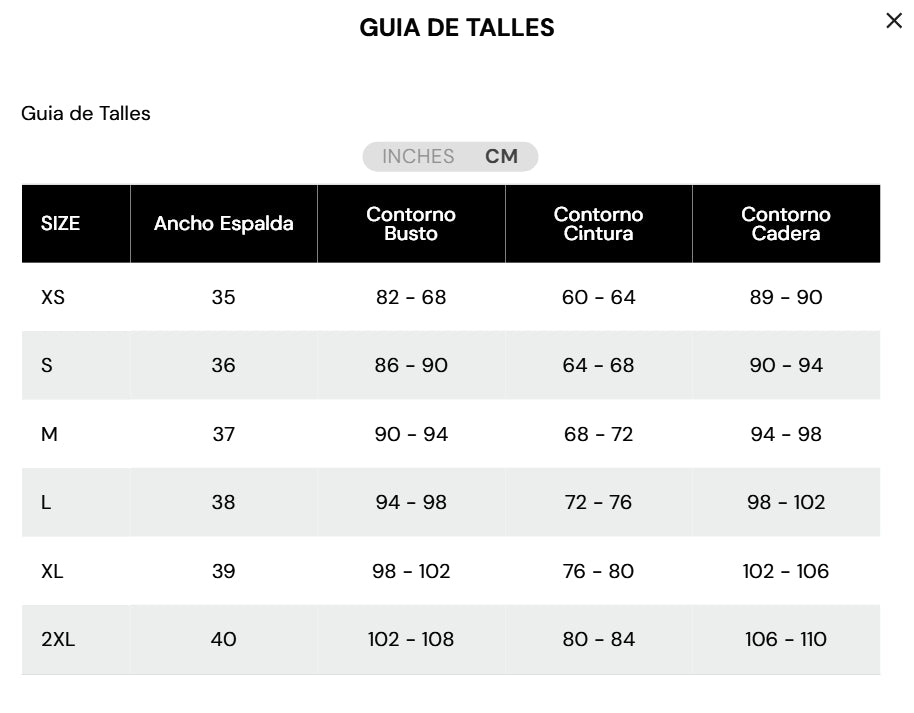Click the GUIA DE TALLES modal title
914x713 pixels.
tap(457, 28)
